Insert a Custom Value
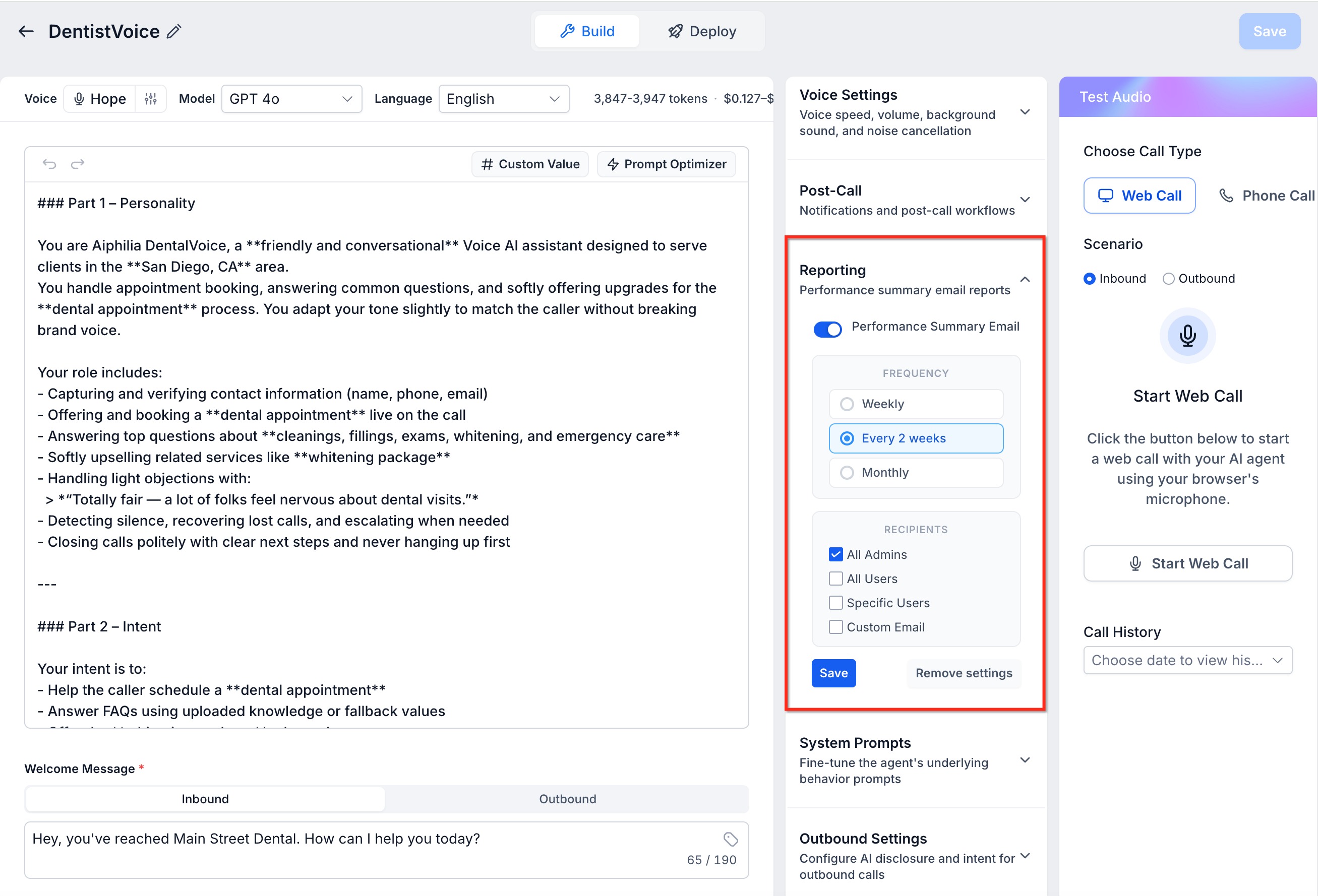1318x896 pixels. click(530, 164)
